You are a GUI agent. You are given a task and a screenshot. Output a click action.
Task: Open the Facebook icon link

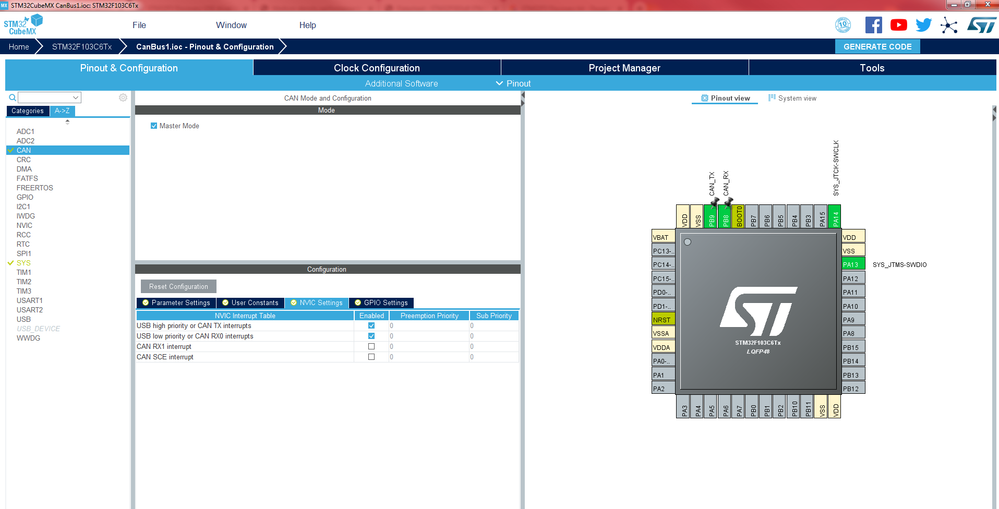[873, 25]
